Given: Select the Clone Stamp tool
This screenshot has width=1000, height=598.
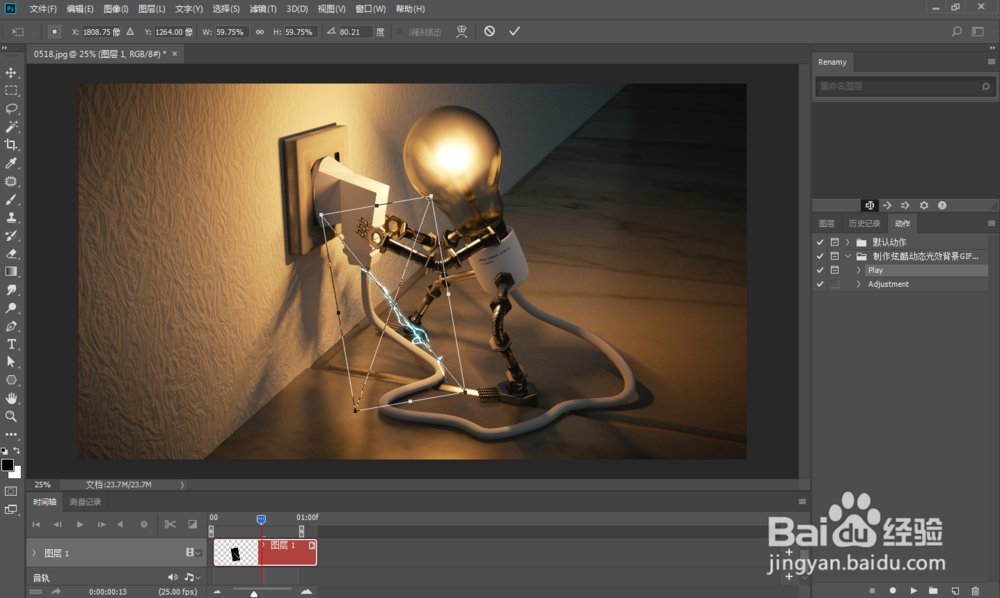Looking at the screenshot, I should tap(11, 217).
